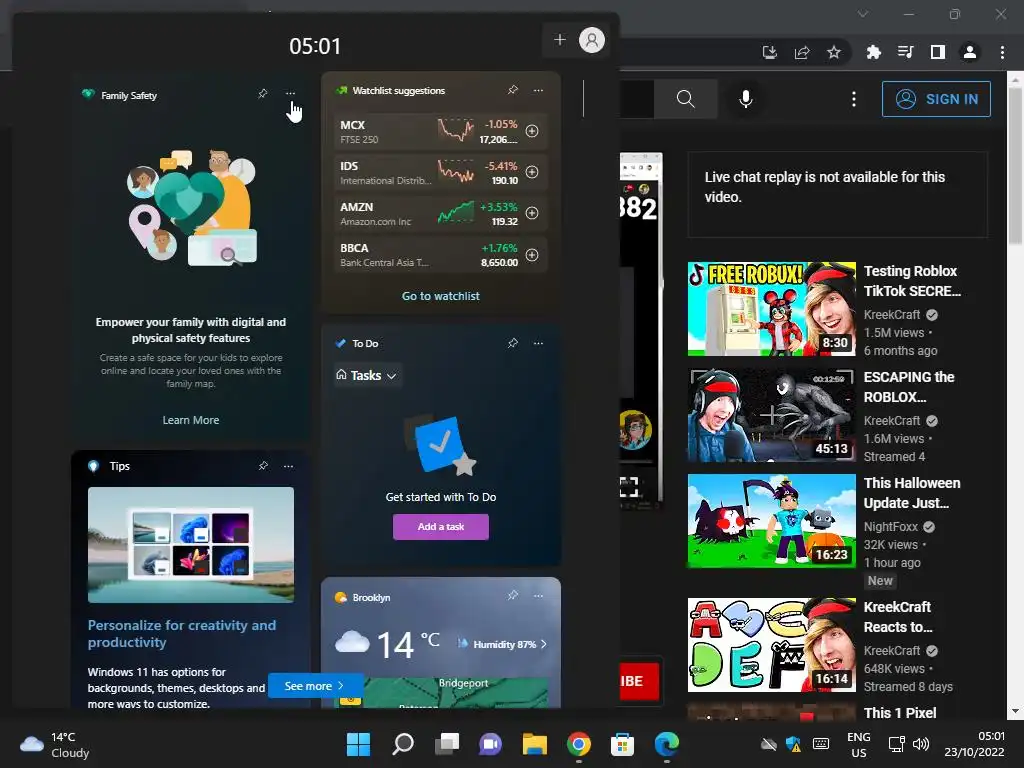Open Task View on taskbar

(x=447, y=744)
